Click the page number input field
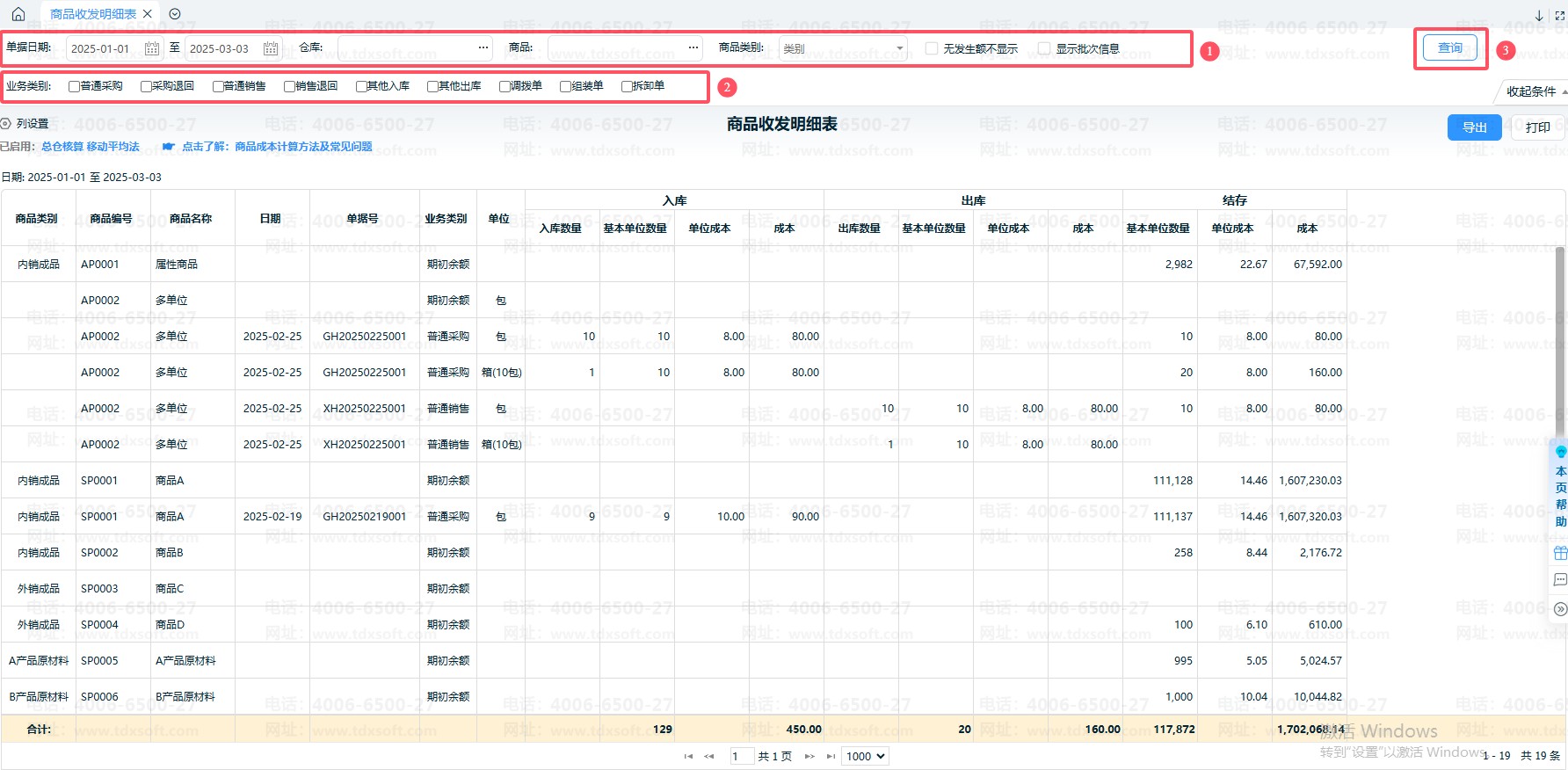Image resolution: width=1568 pixels, height=770 pixels. coord(740,756)
